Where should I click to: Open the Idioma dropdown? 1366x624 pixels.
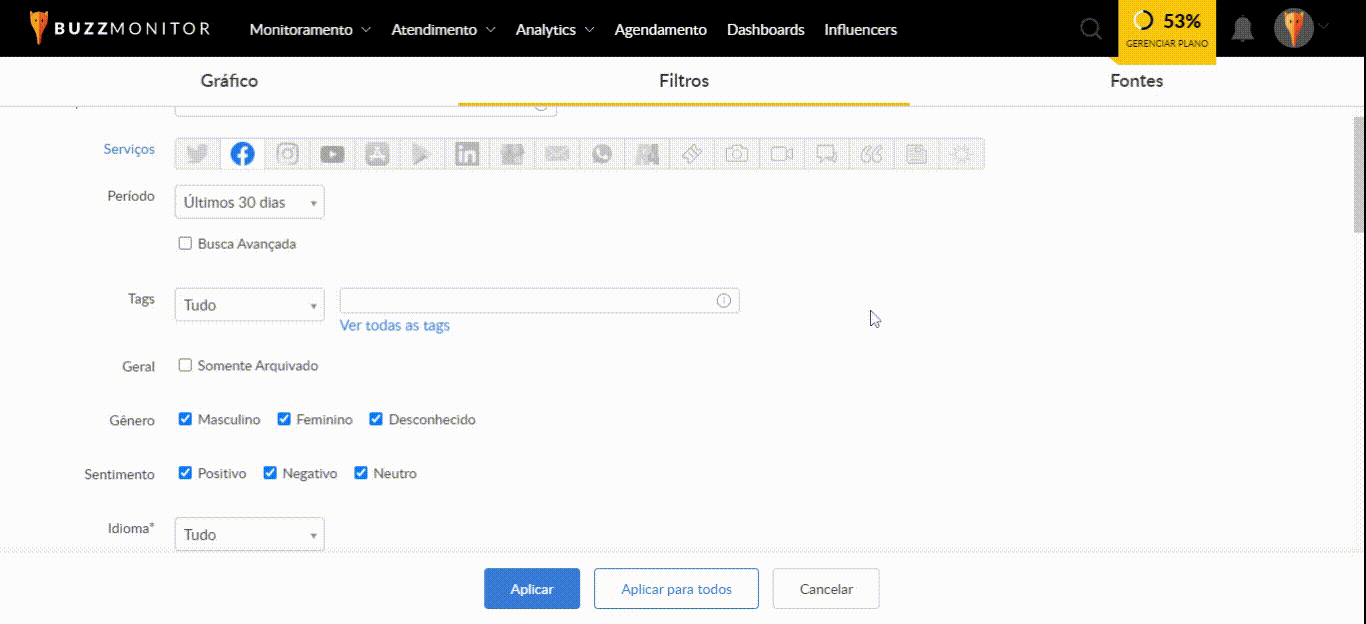click(249, 535)
